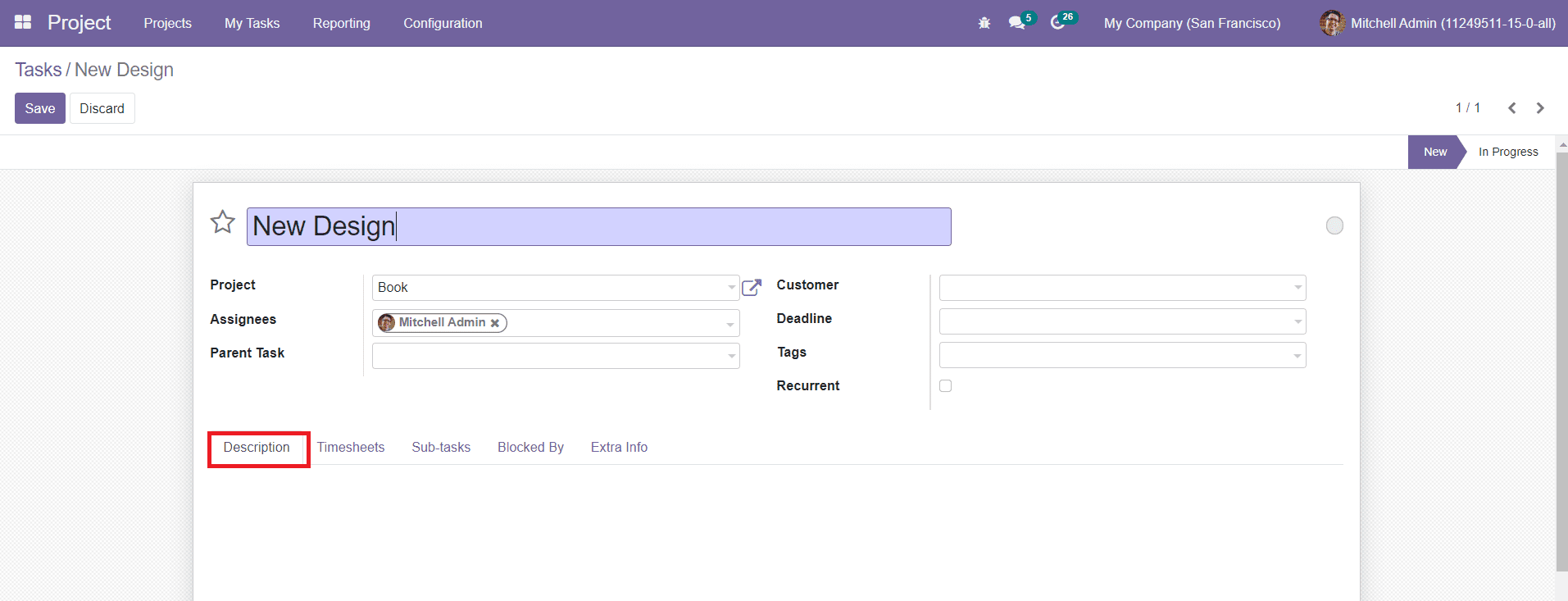Open the Tags dropdown
The height and width of the screenshot is (601, 1568).
[x=1297, y=356]
